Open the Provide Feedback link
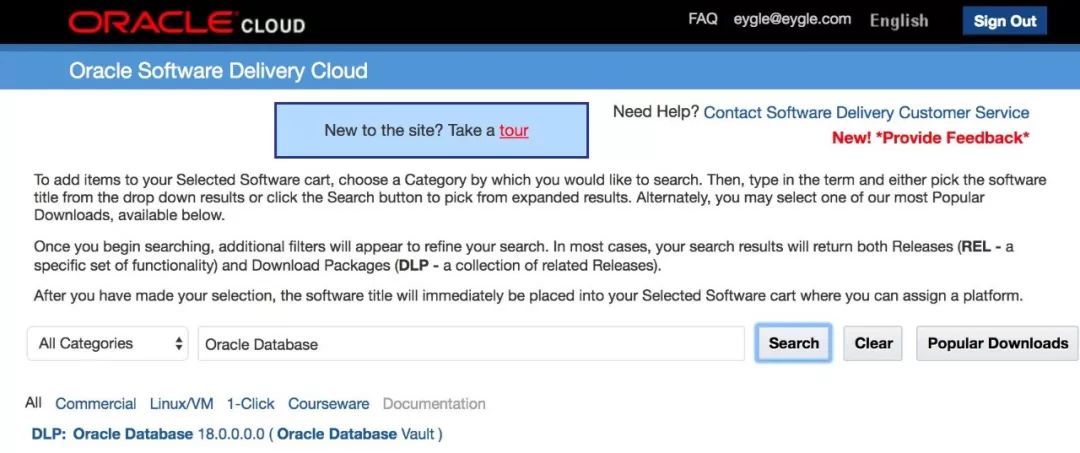The height and width of the screenshot is (453, 1080). pos(930,138)
